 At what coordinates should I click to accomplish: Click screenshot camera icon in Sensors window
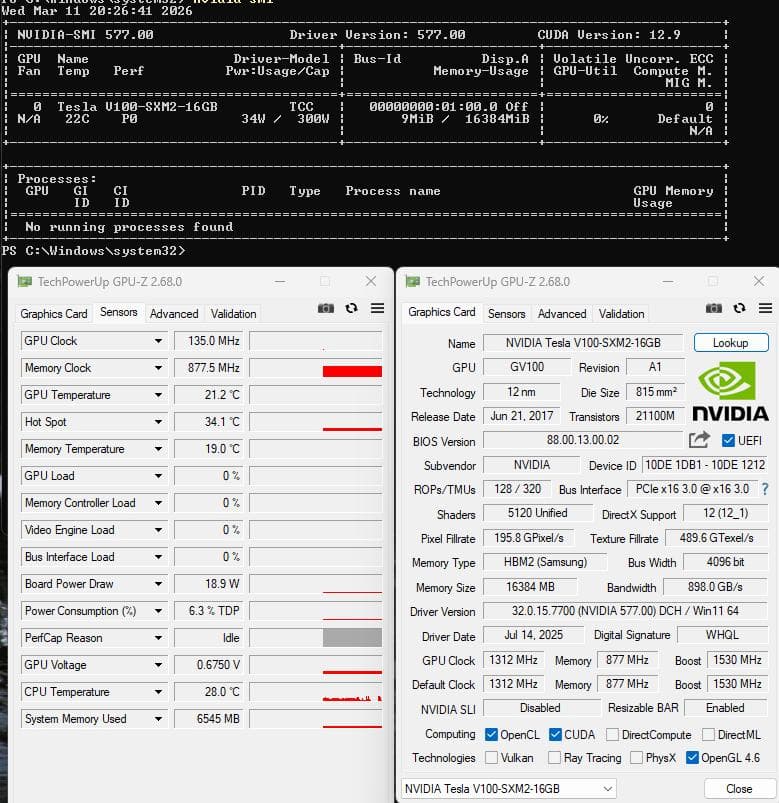[x=326, y=308]
